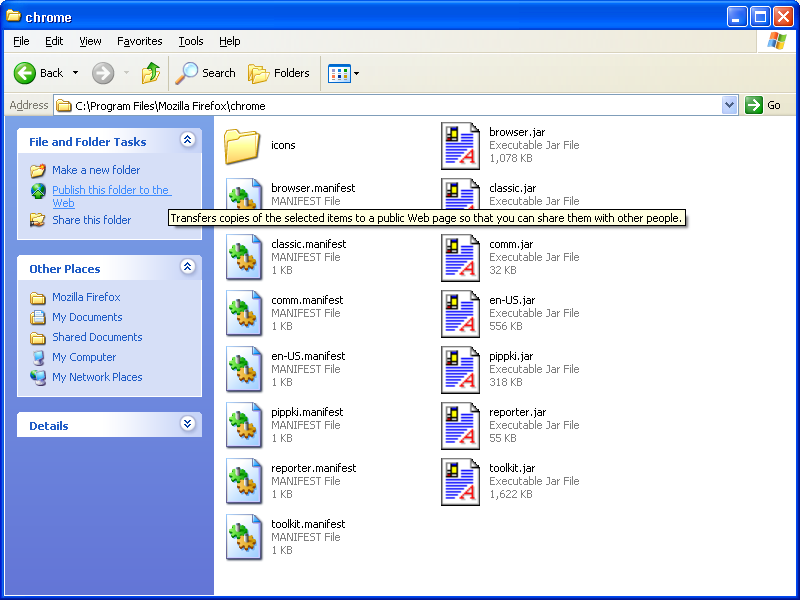Collapse the Other Places panel
This screenshot has height=600, width=800.
click(x=187, y=268)
